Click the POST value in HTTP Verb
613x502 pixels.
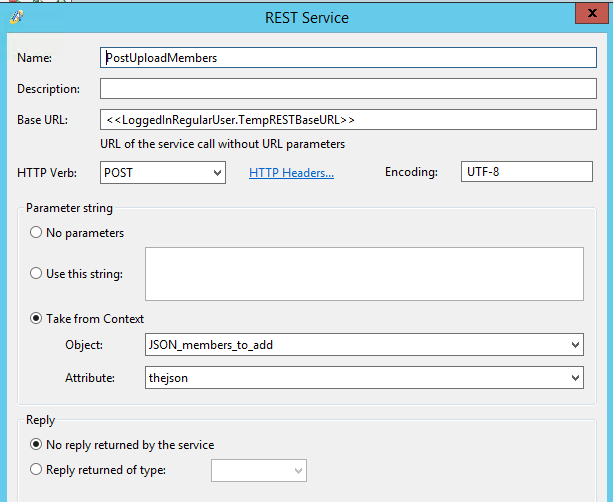(x=118, y=172)
